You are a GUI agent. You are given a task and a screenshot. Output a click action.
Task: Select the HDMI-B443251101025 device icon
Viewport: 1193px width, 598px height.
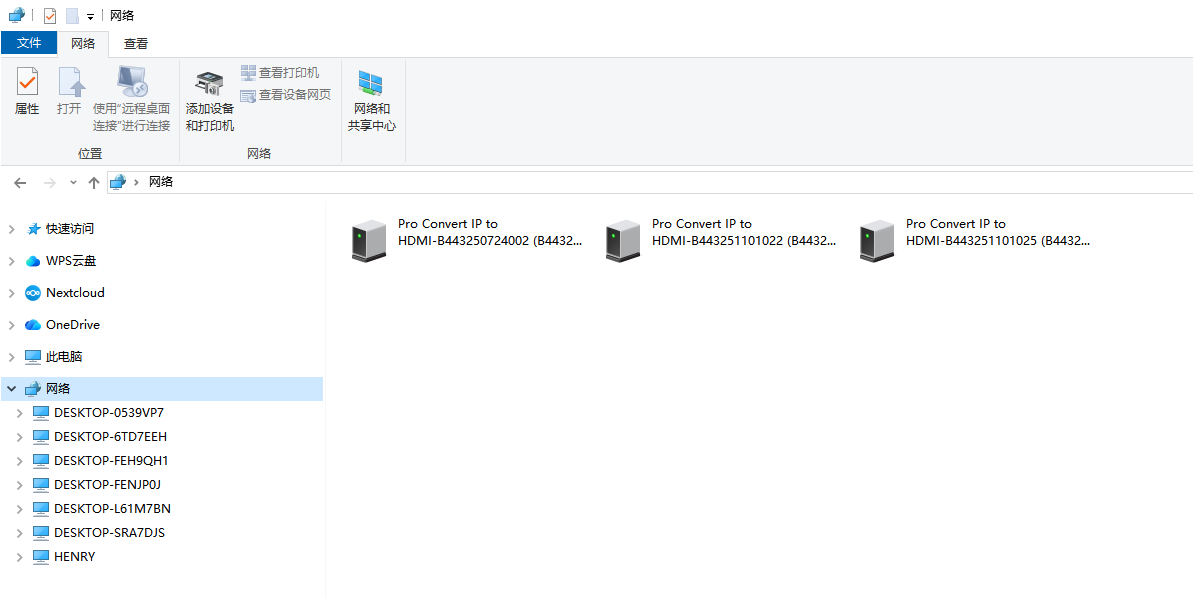[x=876, y=241]
